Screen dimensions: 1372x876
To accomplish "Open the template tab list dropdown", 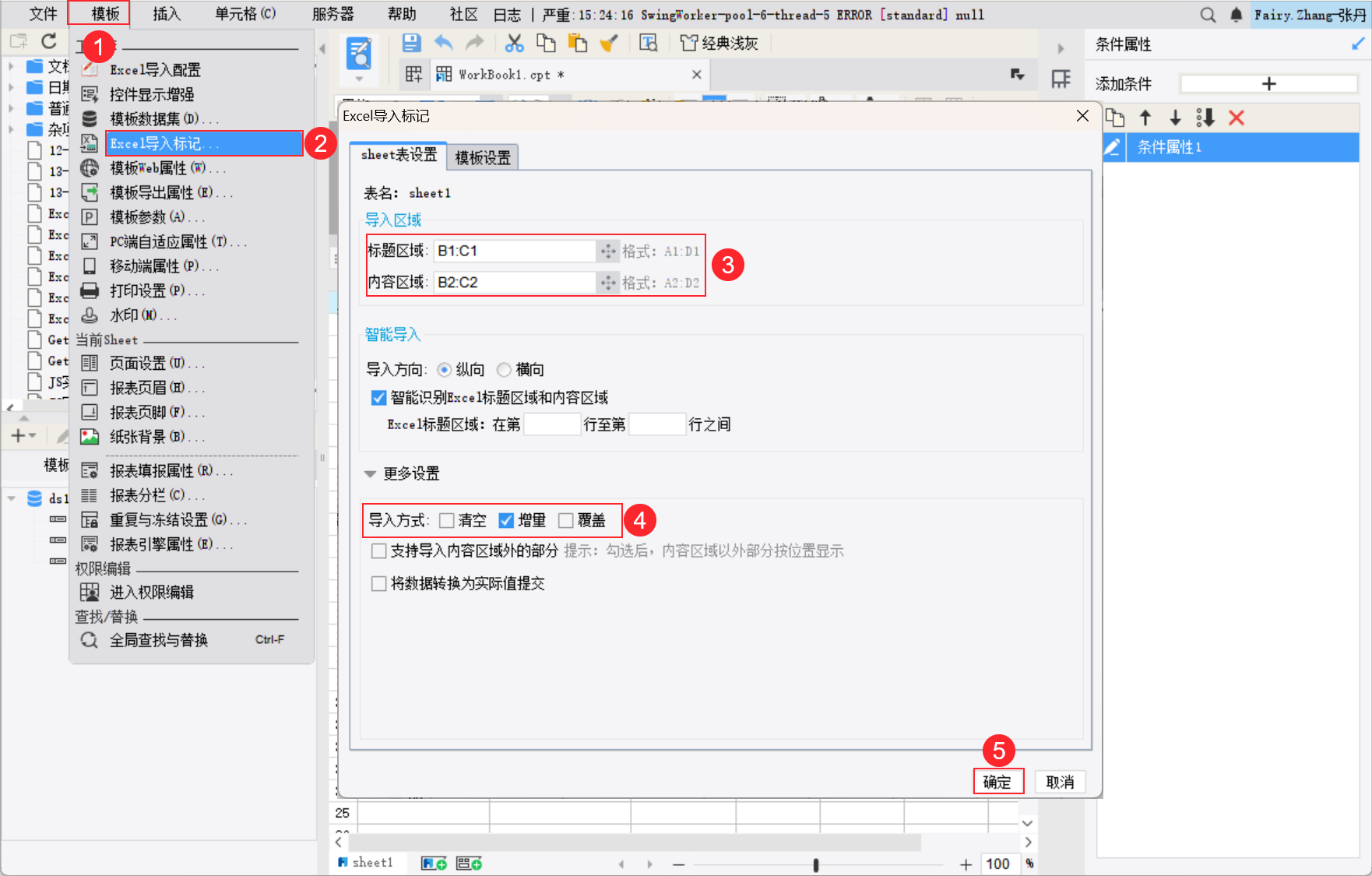I will point(1017,75).
